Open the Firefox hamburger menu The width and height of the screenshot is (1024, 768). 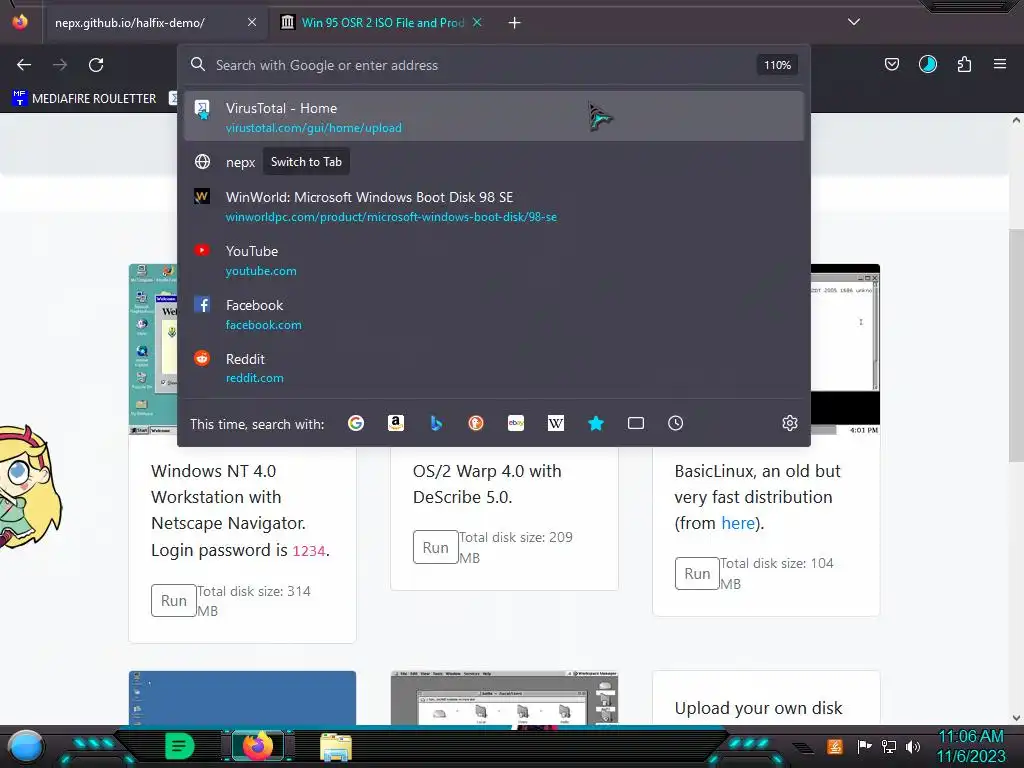[x=999, y=64]
